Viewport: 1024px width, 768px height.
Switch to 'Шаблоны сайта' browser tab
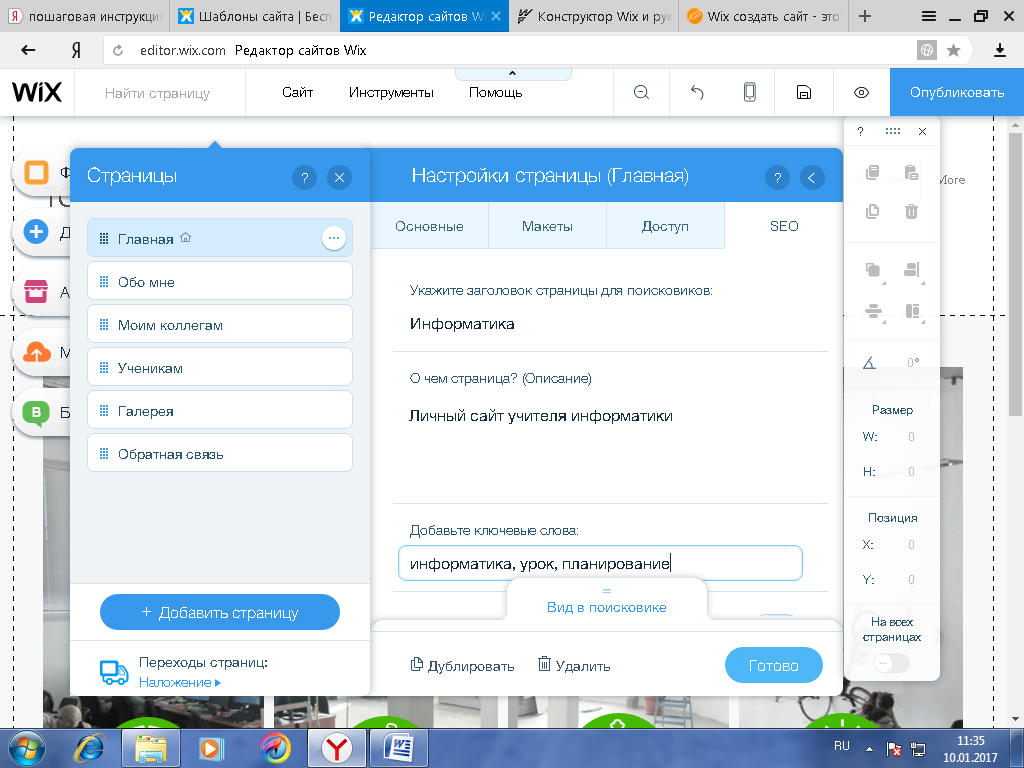255,16
